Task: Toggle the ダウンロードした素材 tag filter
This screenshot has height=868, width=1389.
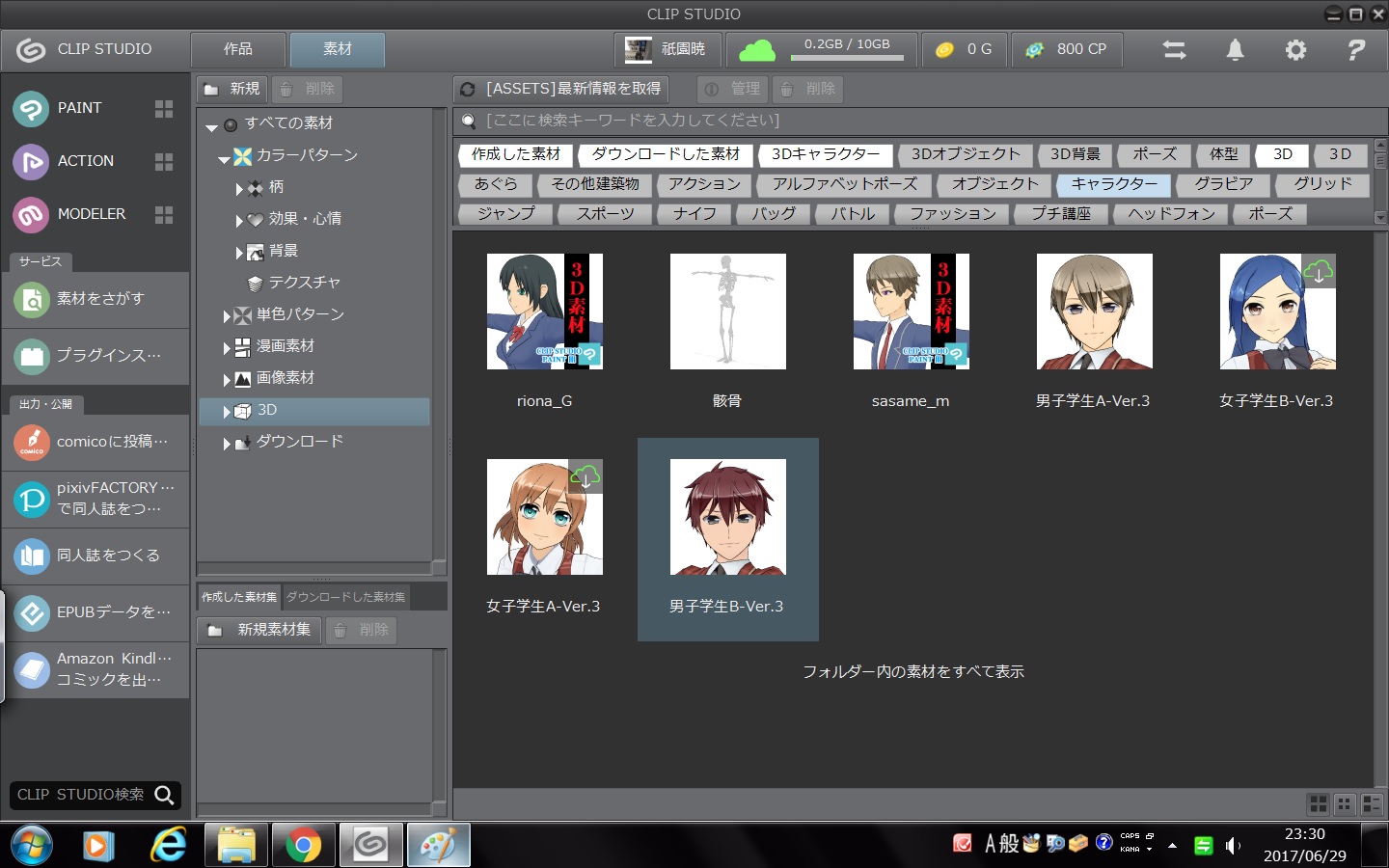Action: 666,154
